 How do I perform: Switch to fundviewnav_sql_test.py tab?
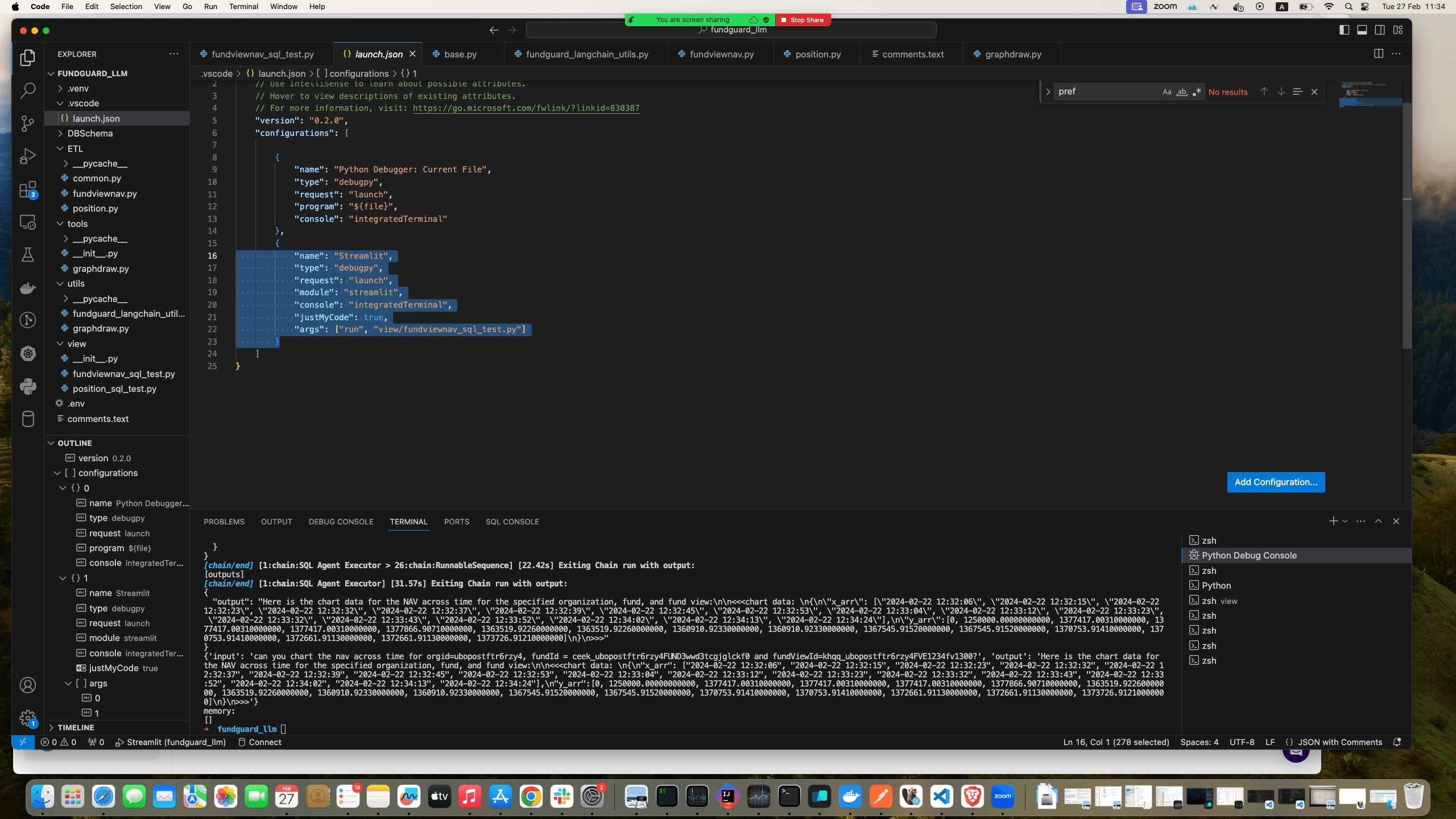(x=262, y=54)
